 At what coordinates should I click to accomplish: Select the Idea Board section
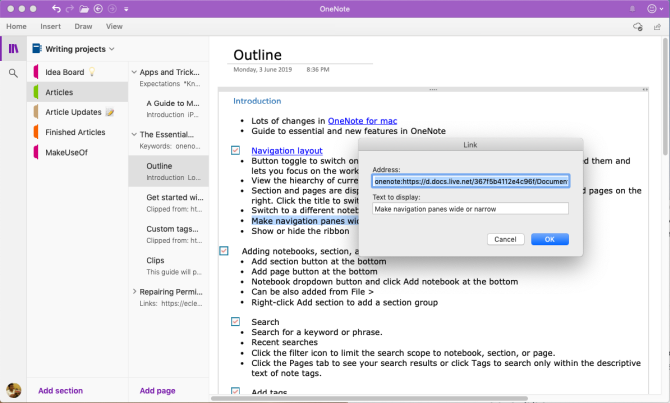pyautogui.click(x=77, y=72)
